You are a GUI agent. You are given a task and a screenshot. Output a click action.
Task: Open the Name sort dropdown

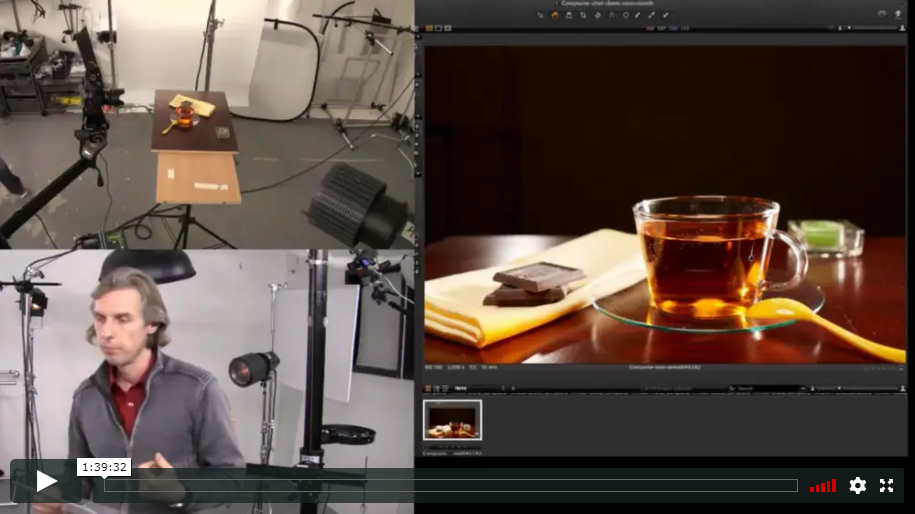(x=479, y=388)
